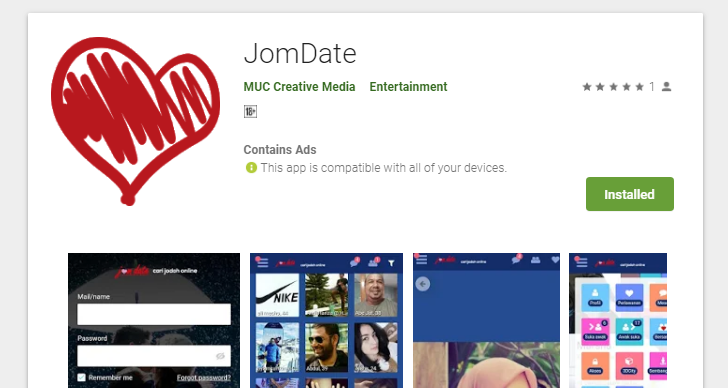Click the Forgot password link

click(x=204, y=378)
